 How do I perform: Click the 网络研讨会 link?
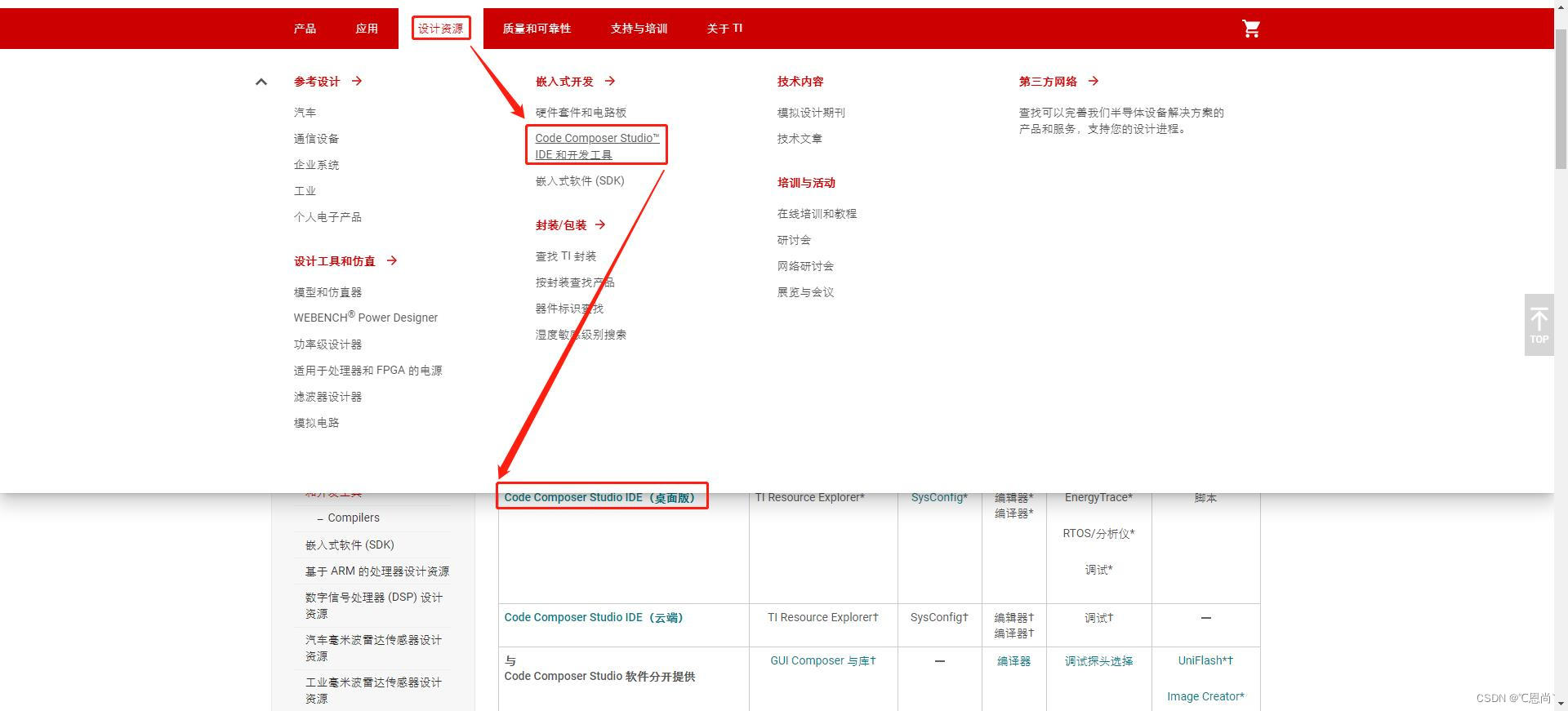[805, 266]
